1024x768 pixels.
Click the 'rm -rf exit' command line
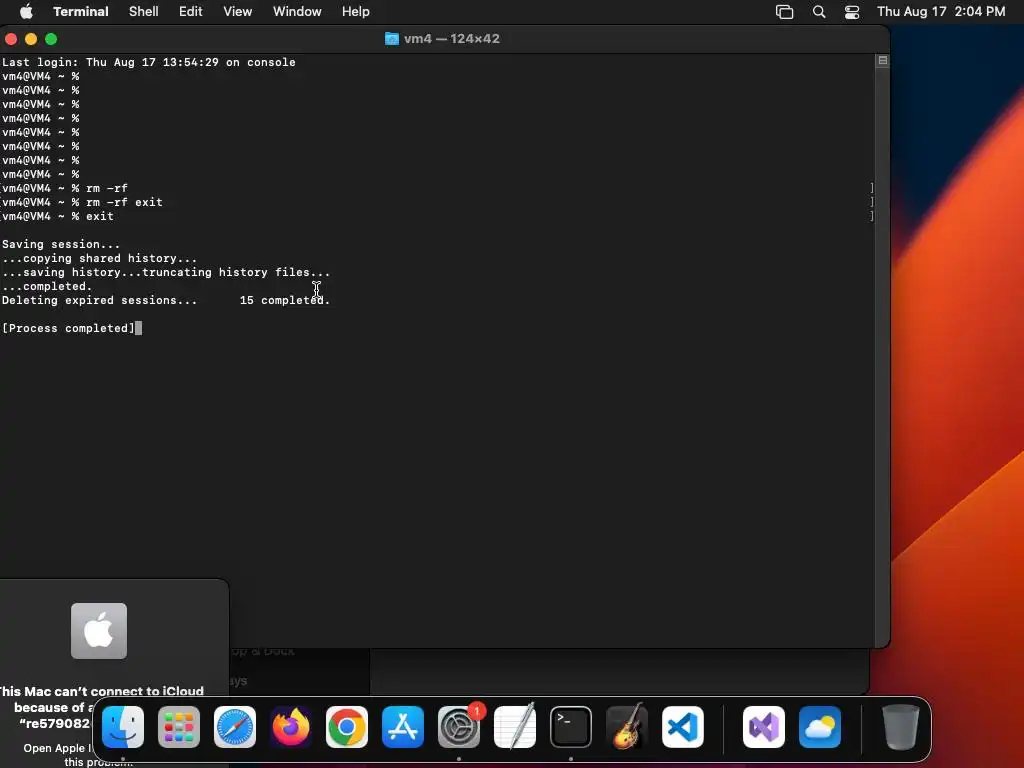point(82,202)
